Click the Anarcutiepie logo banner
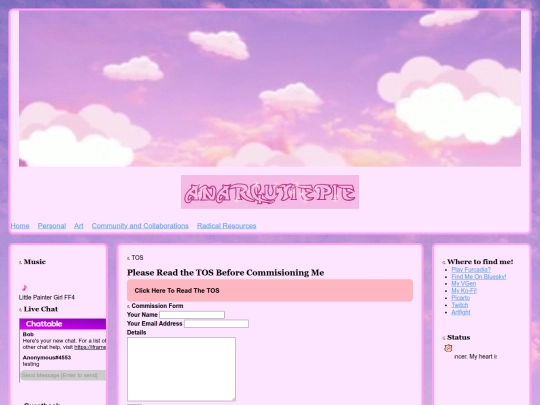Viewport: 540px width, 405px height. (x=270, y=192)
